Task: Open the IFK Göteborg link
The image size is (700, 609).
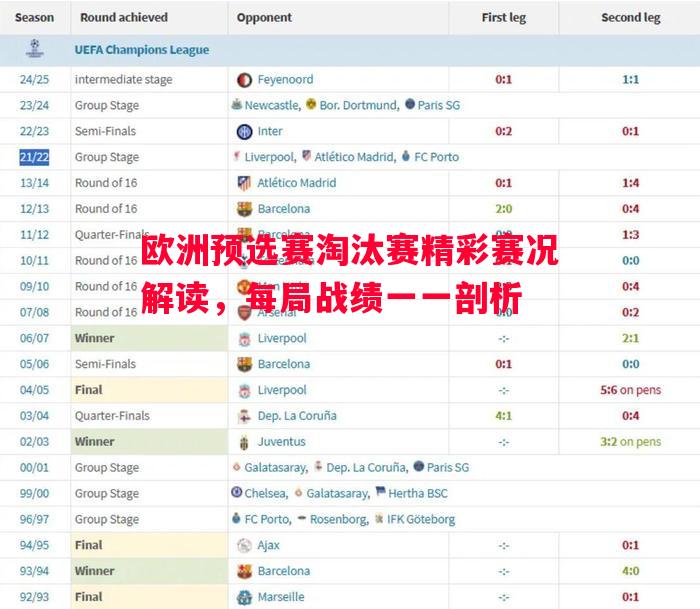Action: (x=421, y=519)
